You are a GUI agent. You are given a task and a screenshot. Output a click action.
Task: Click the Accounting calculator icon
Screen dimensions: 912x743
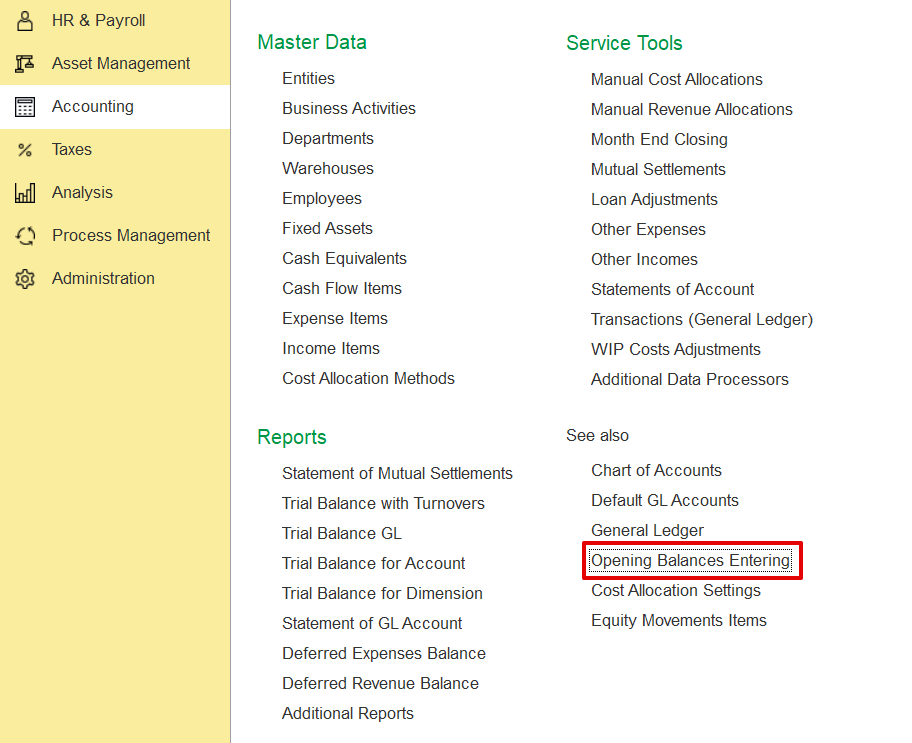point(25,107)
